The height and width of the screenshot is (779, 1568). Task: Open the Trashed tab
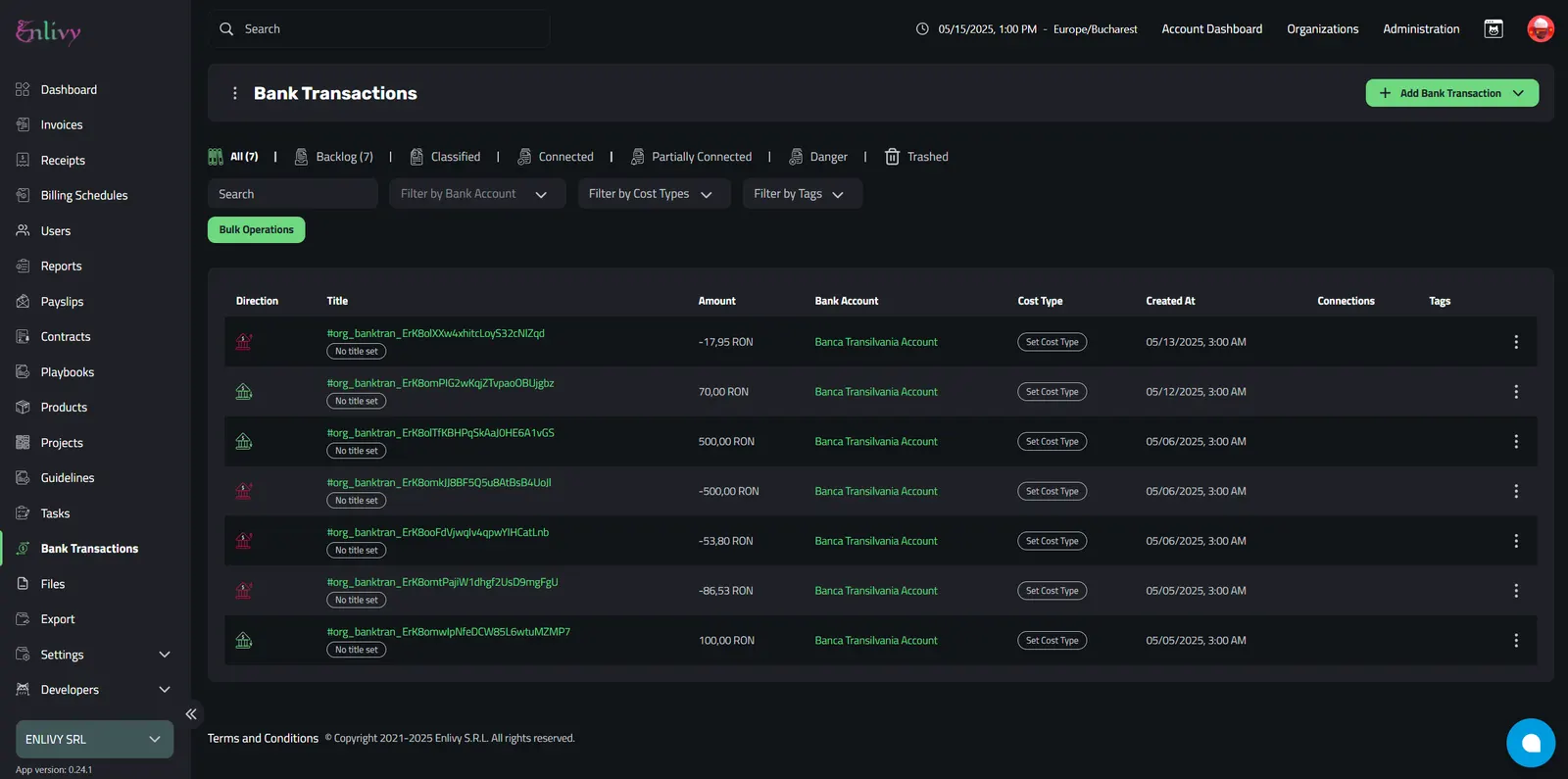[x=916, y=157]
